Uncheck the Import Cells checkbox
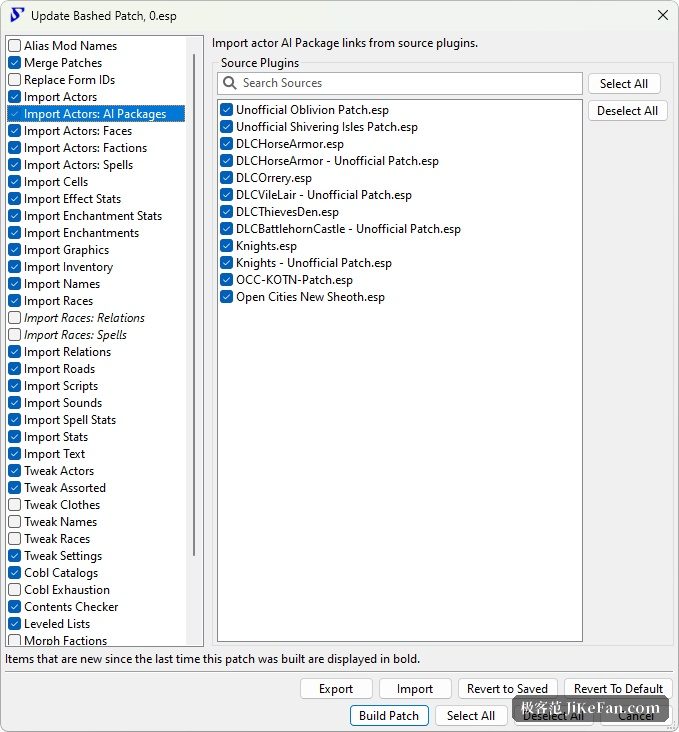Viewport: 679px width, 732px height. point(15,182)
